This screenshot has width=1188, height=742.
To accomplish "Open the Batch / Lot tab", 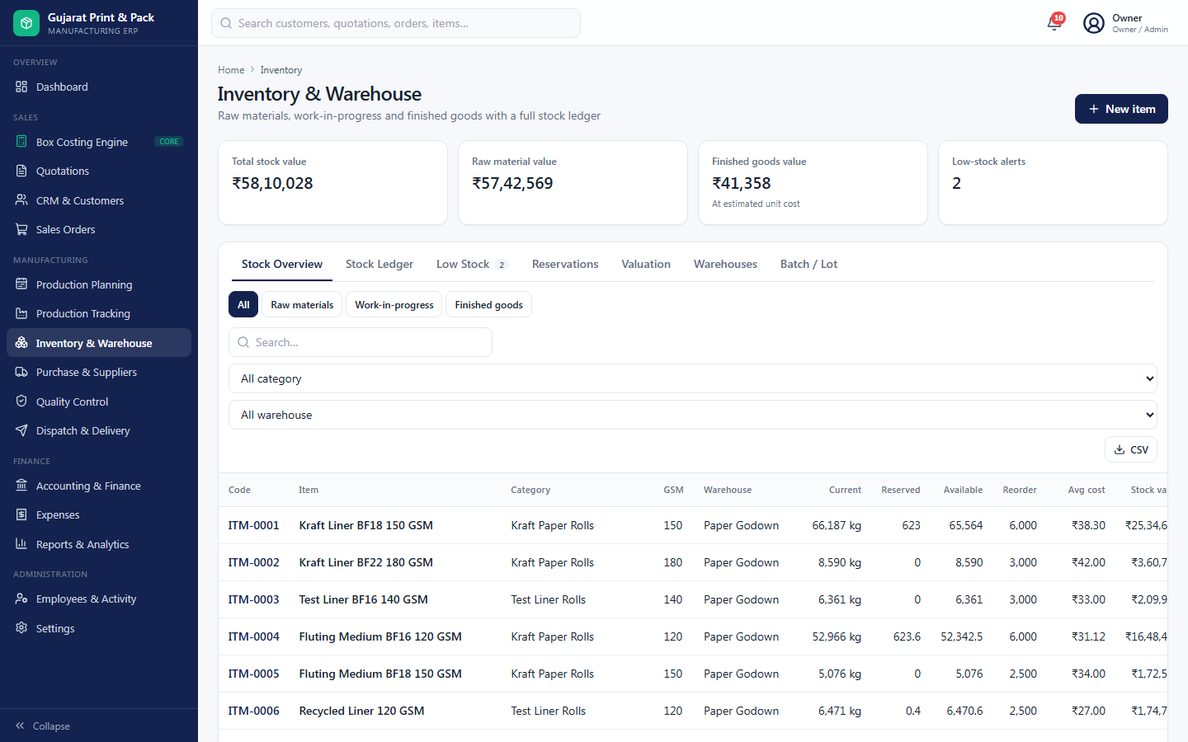I will point(808,264).
